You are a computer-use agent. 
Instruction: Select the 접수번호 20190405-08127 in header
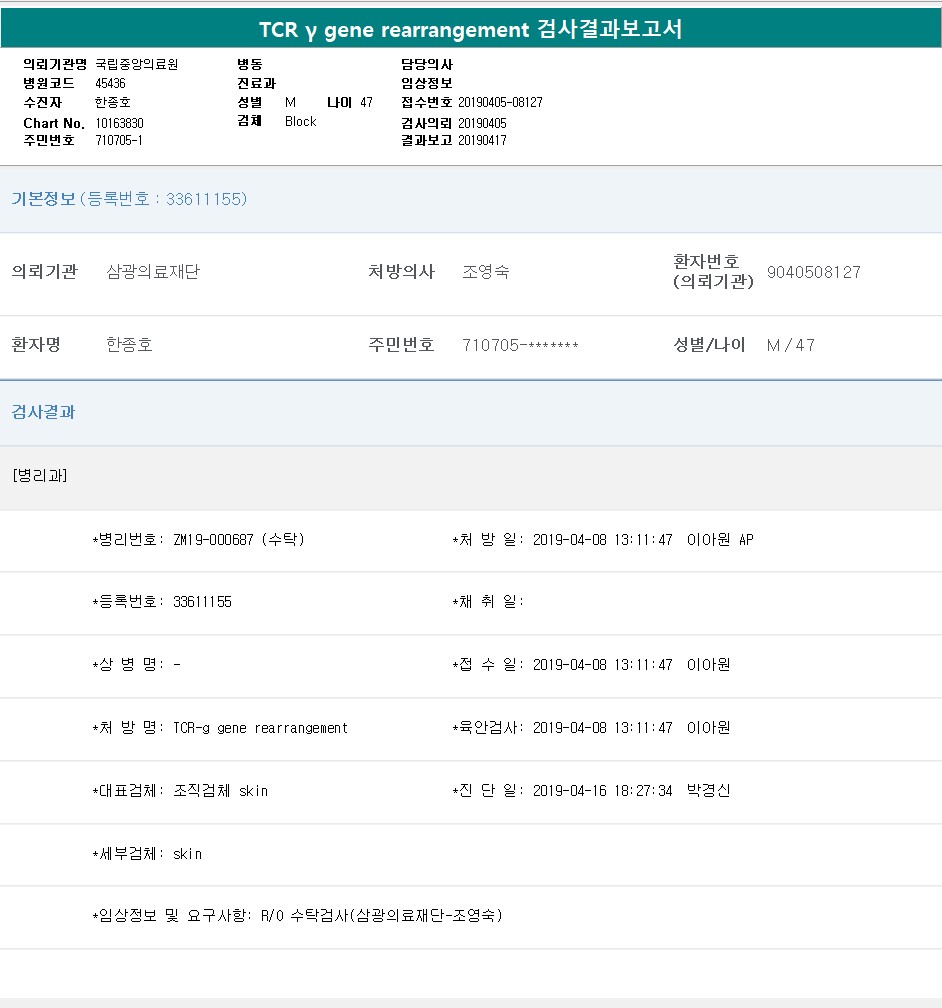pos(500,102)
